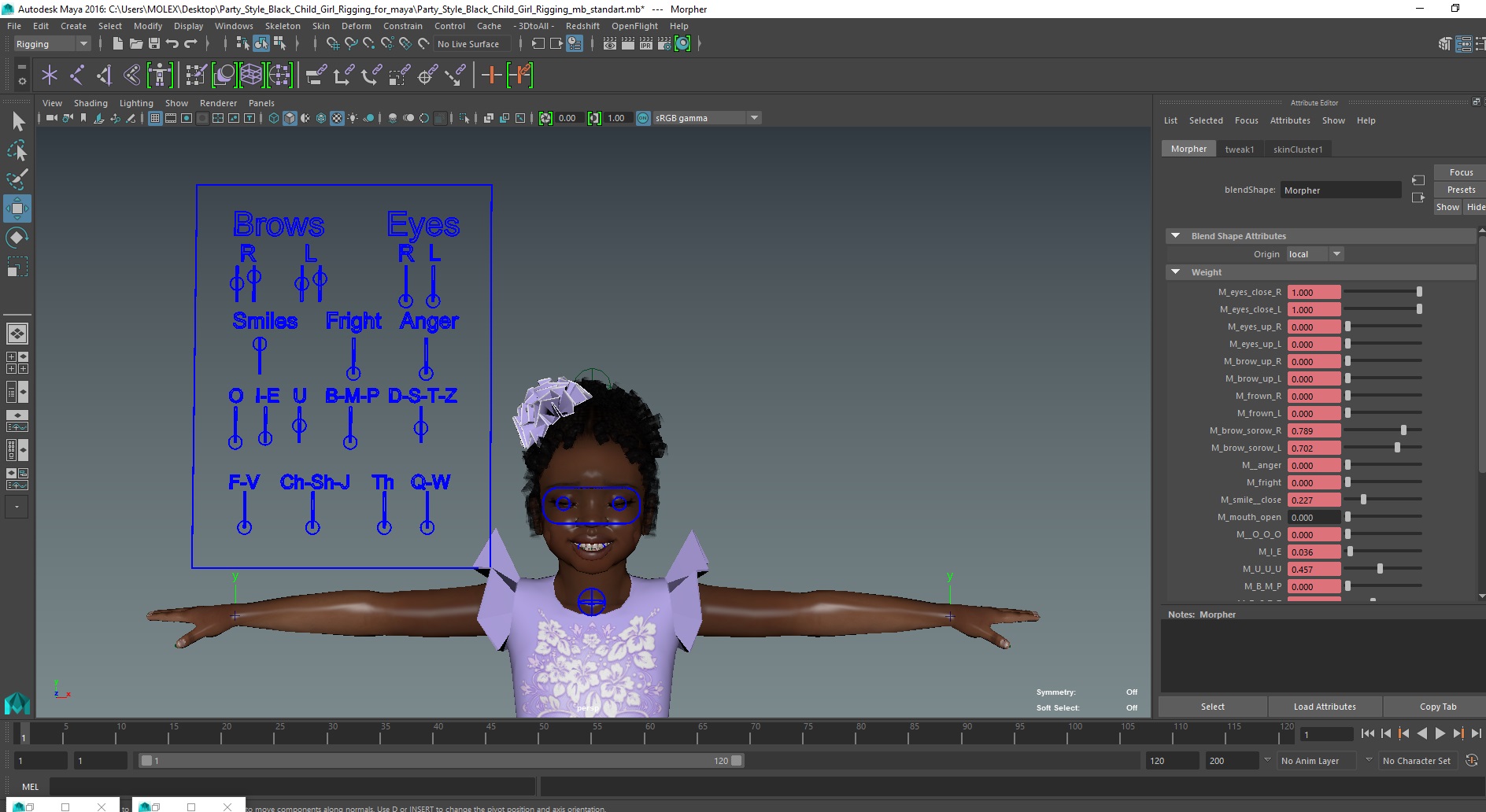Open HumanIK from the shelf icon
Viewport: 1486px width, 812px height.
click(160, 76)
